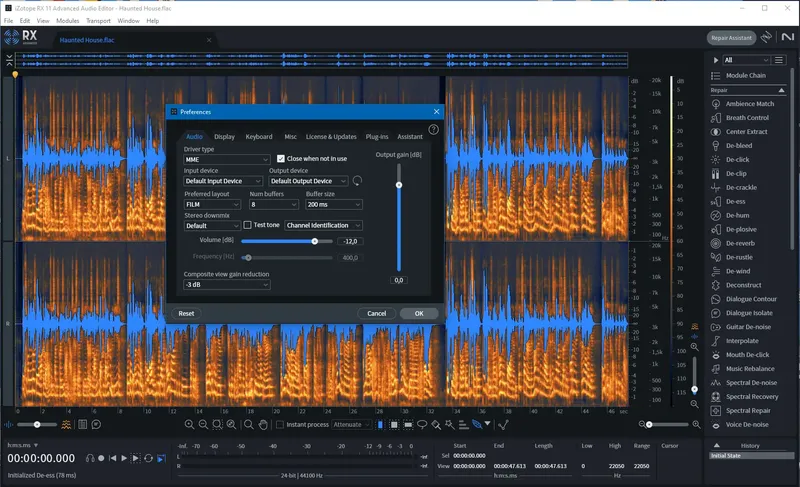Open Composite view gain reduction dropdown

227,285
